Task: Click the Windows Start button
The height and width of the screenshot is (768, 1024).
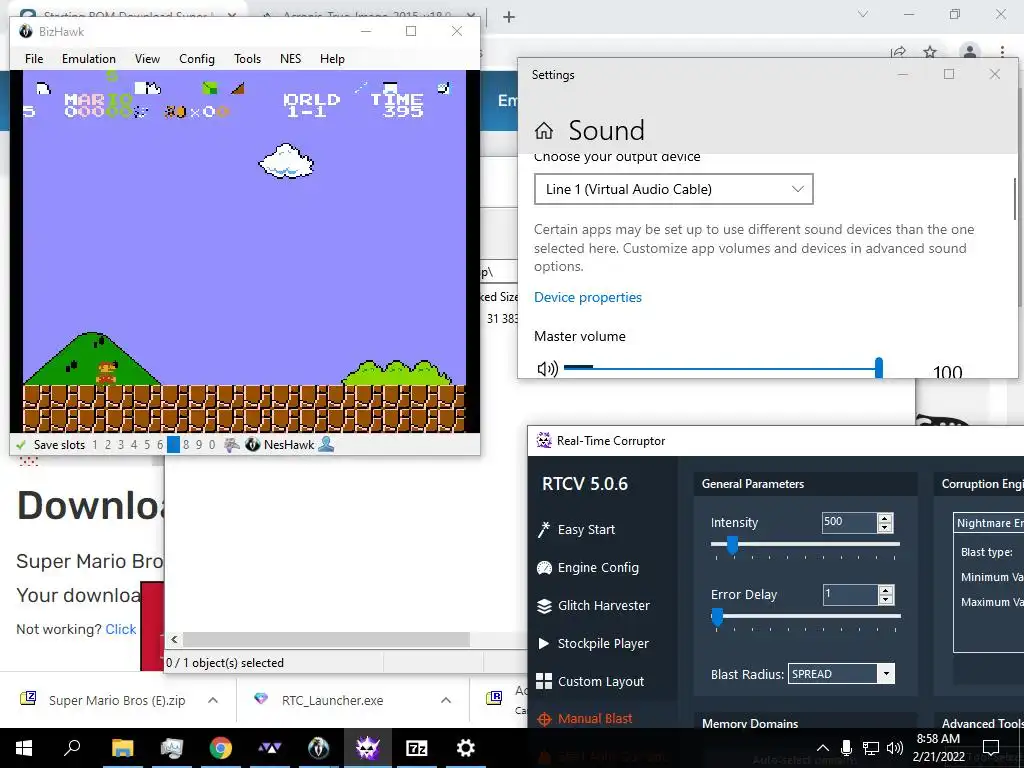Action: click(24, 748)
